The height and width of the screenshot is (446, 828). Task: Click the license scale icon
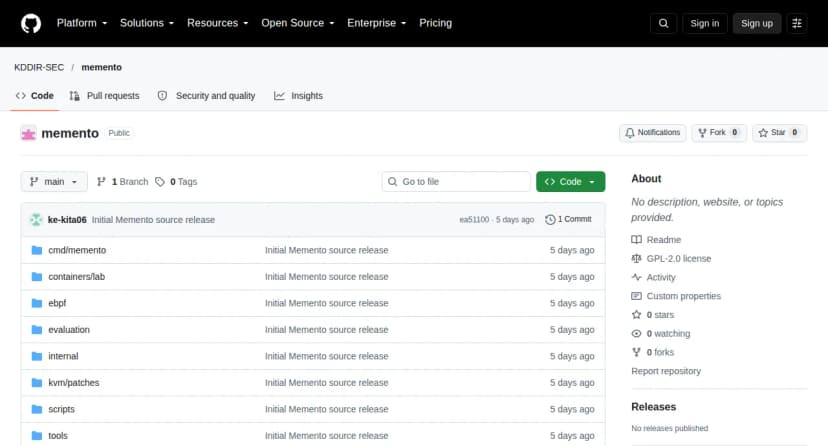[636, 259]
